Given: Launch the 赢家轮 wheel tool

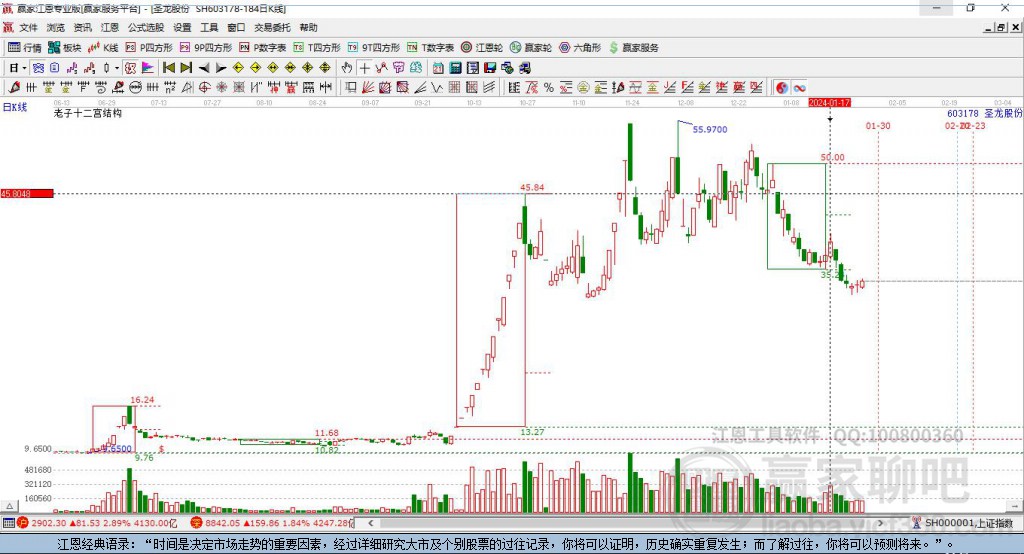Looking at the screenshot, I should [x=531, y=48].
